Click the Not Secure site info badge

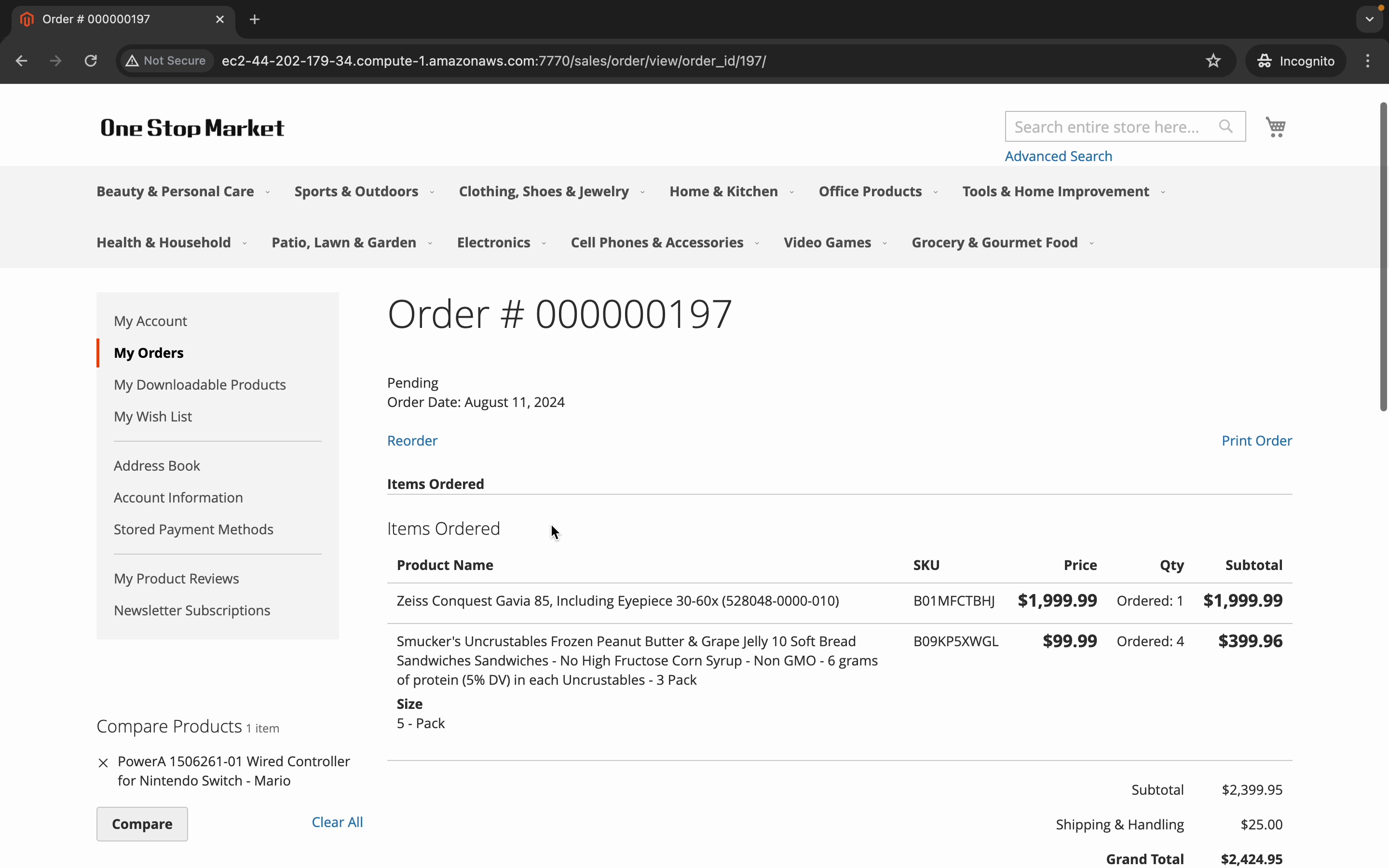[166, 61]
